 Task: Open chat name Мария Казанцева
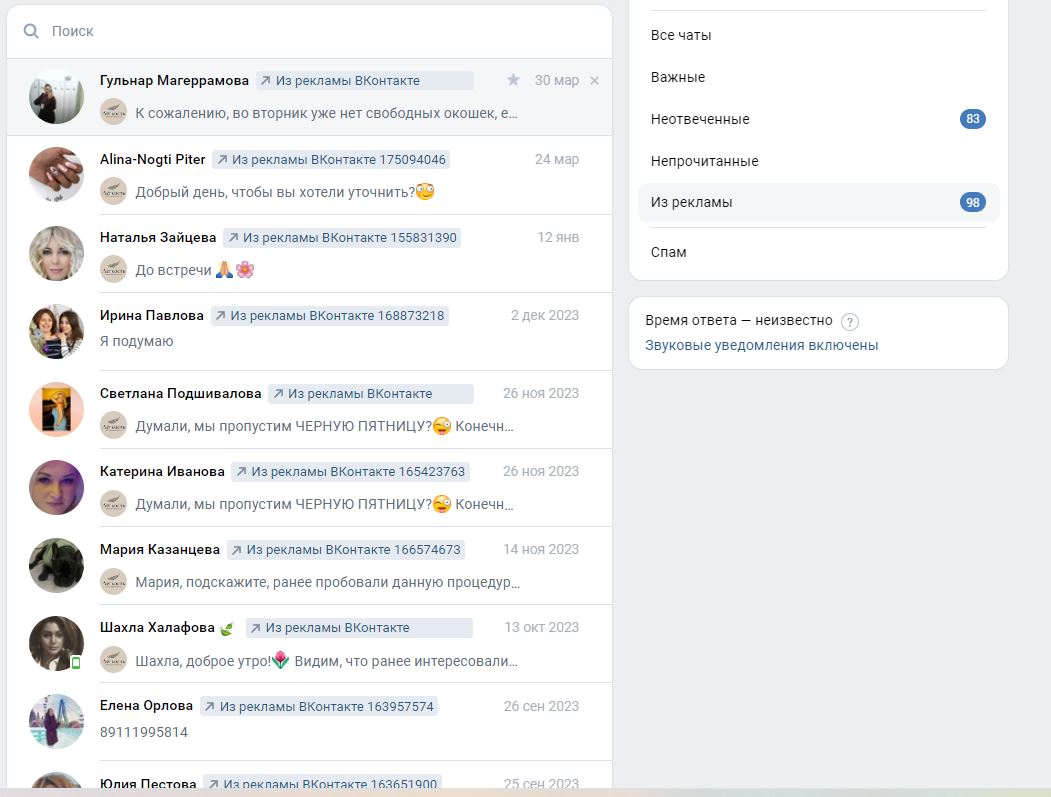(x=160, y=550)
